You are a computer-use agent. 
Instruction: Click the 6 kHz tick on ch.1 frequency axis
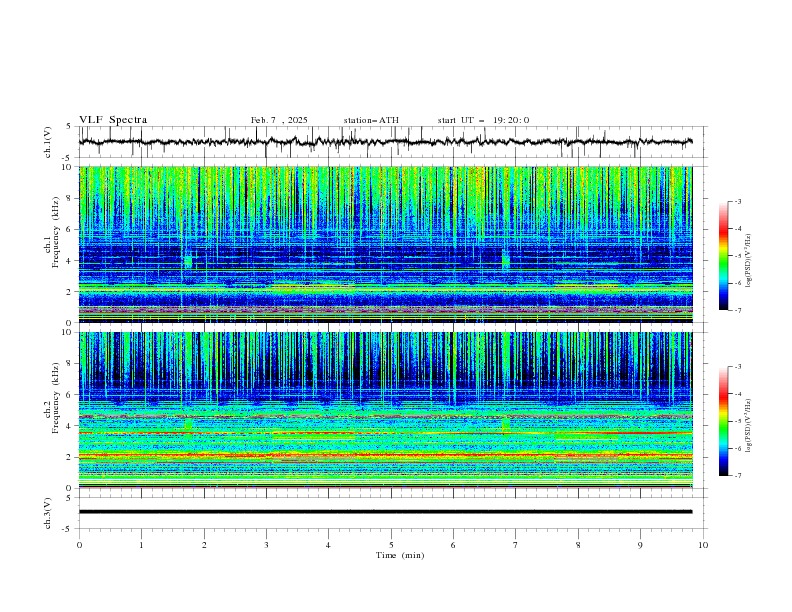[71, 229]
